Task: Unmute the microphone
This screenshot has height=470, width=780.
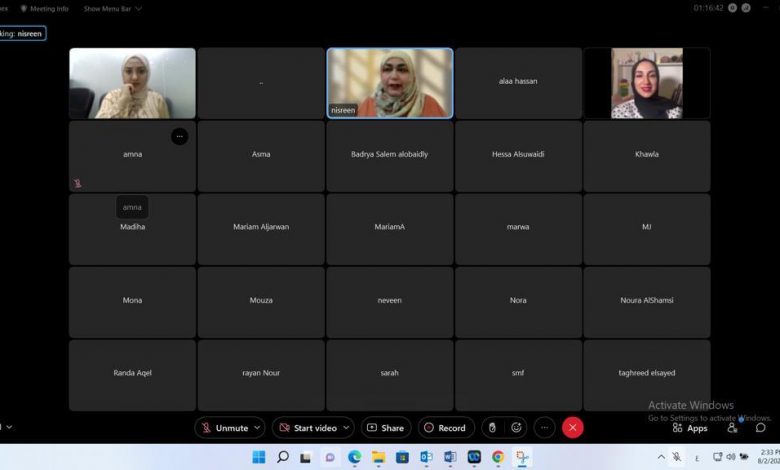Action: 224,428
